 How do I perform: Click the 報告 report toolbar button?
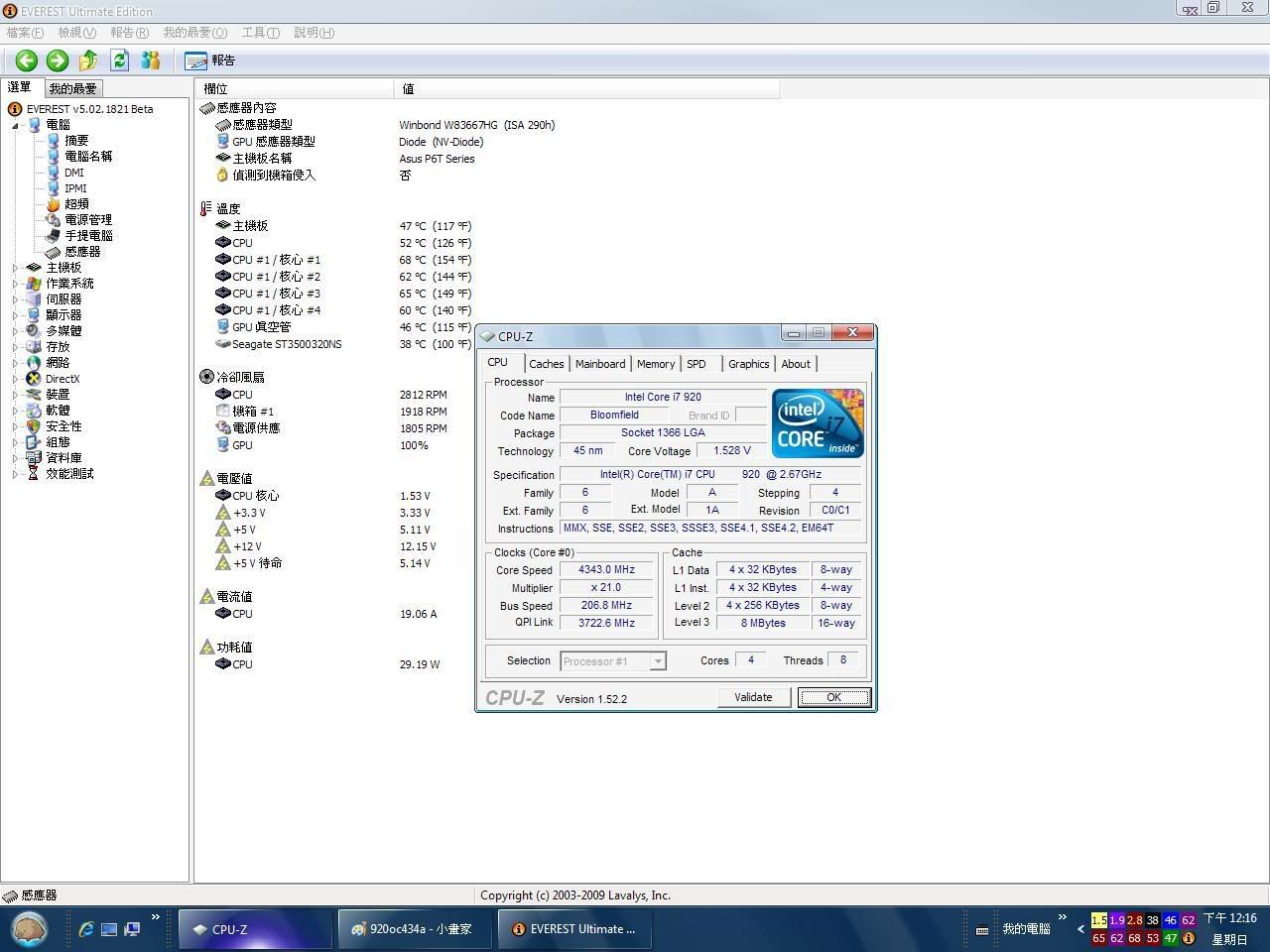[x=210, y=60]
